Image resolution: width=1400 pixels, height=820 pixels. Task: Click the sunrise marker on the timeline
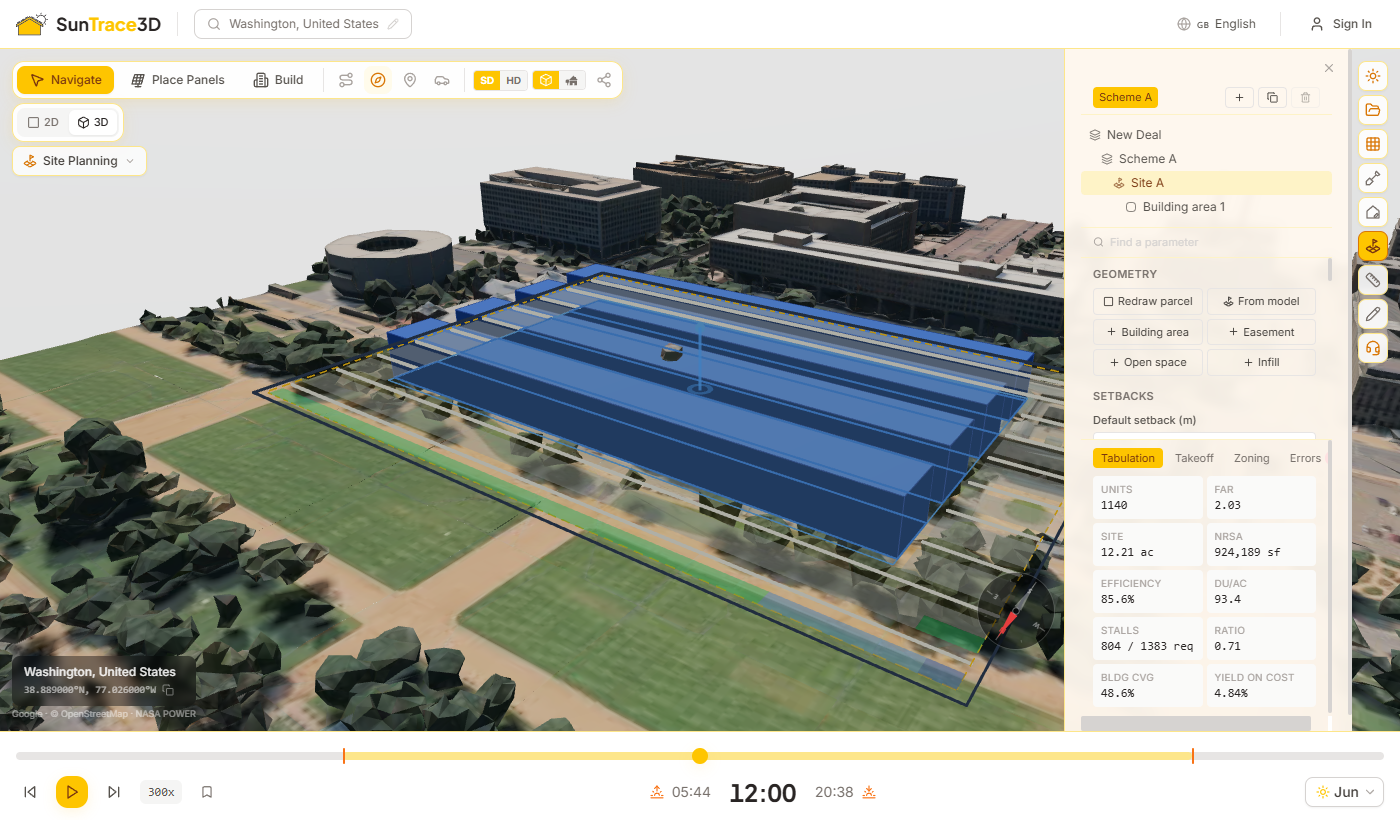click(x=344, y=756)
